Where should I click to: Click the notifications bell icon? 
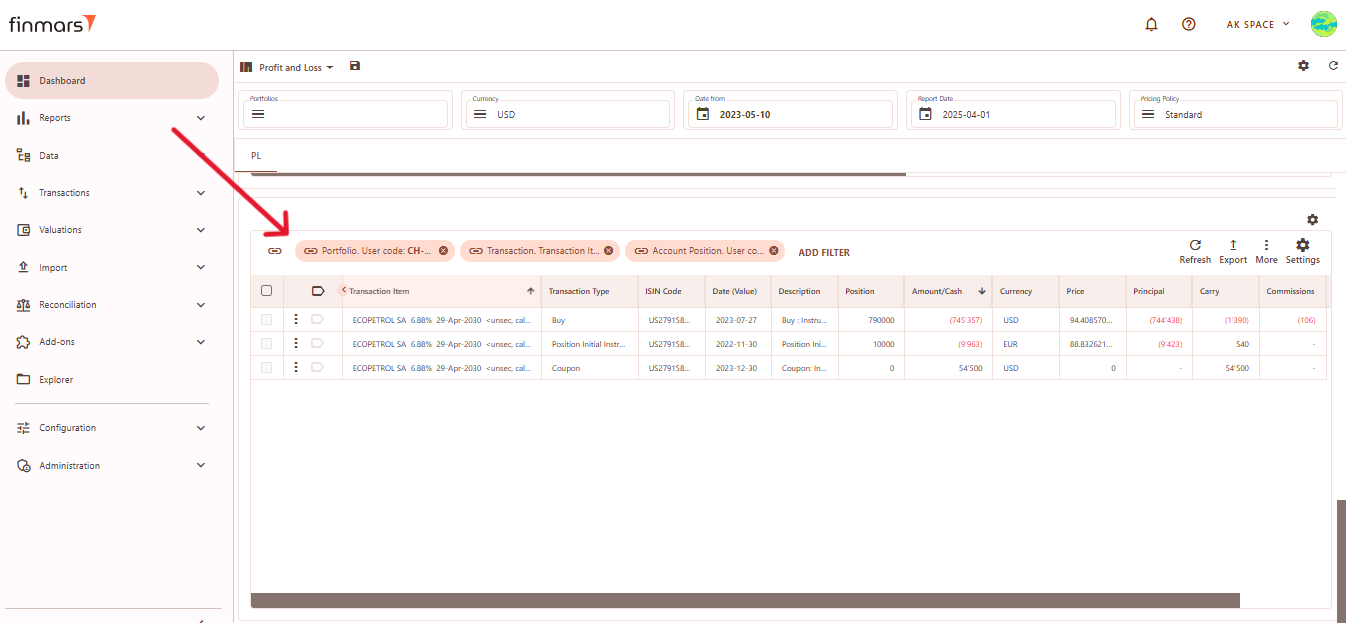[1152, 24]
